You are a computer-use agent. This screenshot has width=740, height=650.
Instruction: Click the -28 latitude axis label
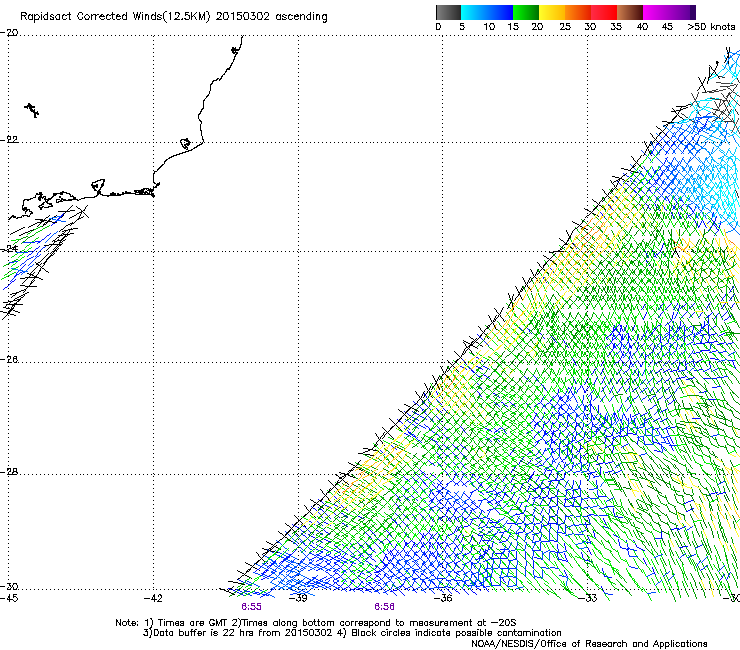click(x=9, y=472)
